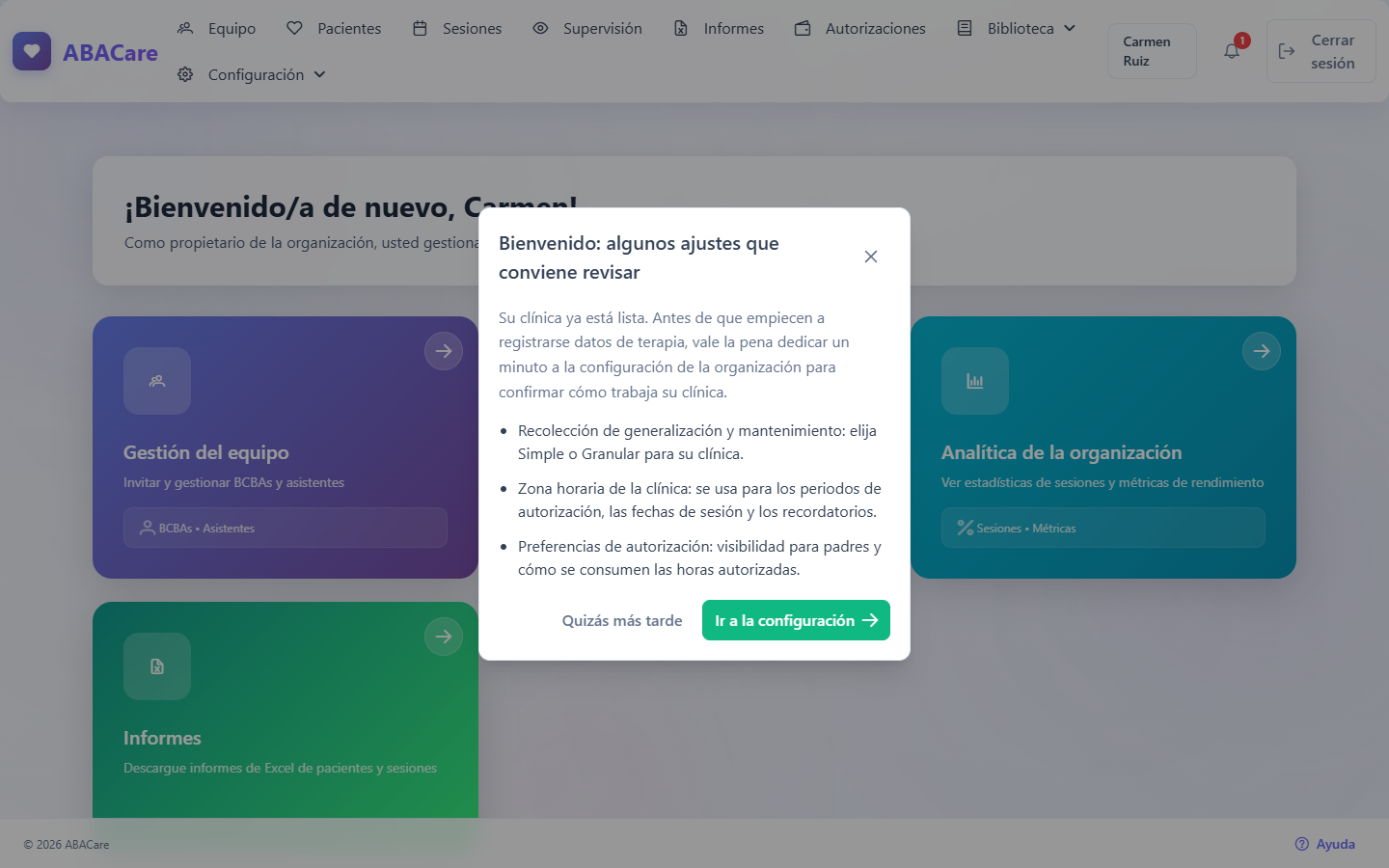Click the ABACare brand name
Viewport: 1389px width, 868px height.
(x=110, y=53)
